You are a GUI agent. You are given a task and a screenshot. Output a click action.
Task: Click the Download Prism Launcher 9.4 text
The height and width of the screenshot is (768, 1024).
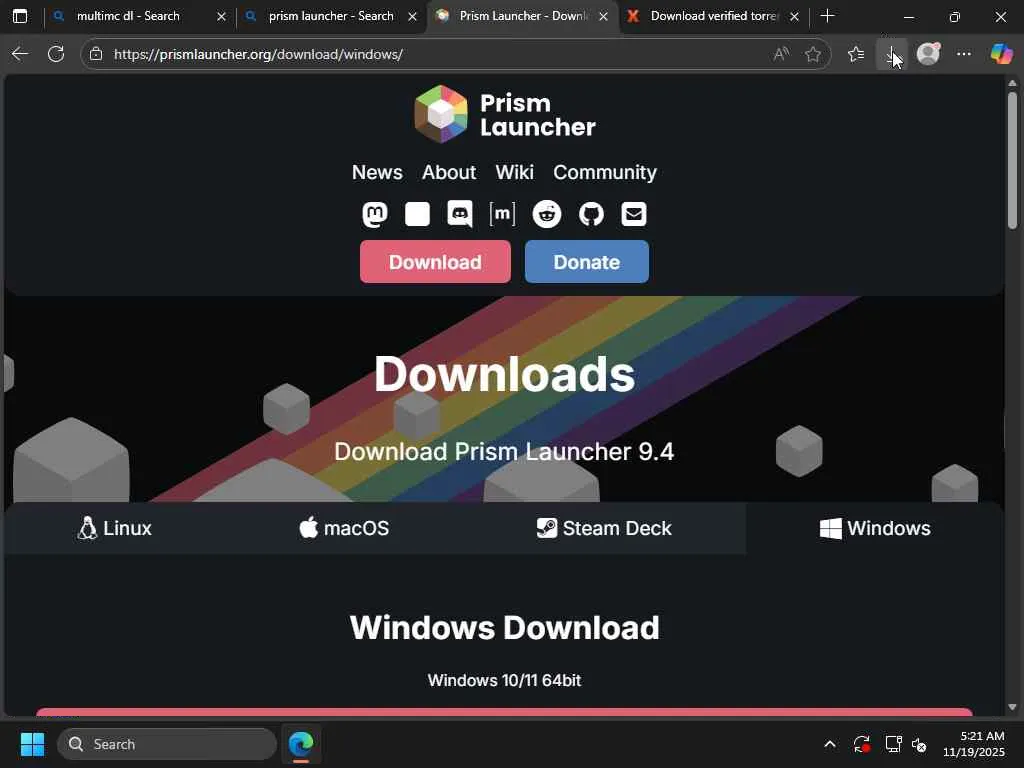pos(504,451)
